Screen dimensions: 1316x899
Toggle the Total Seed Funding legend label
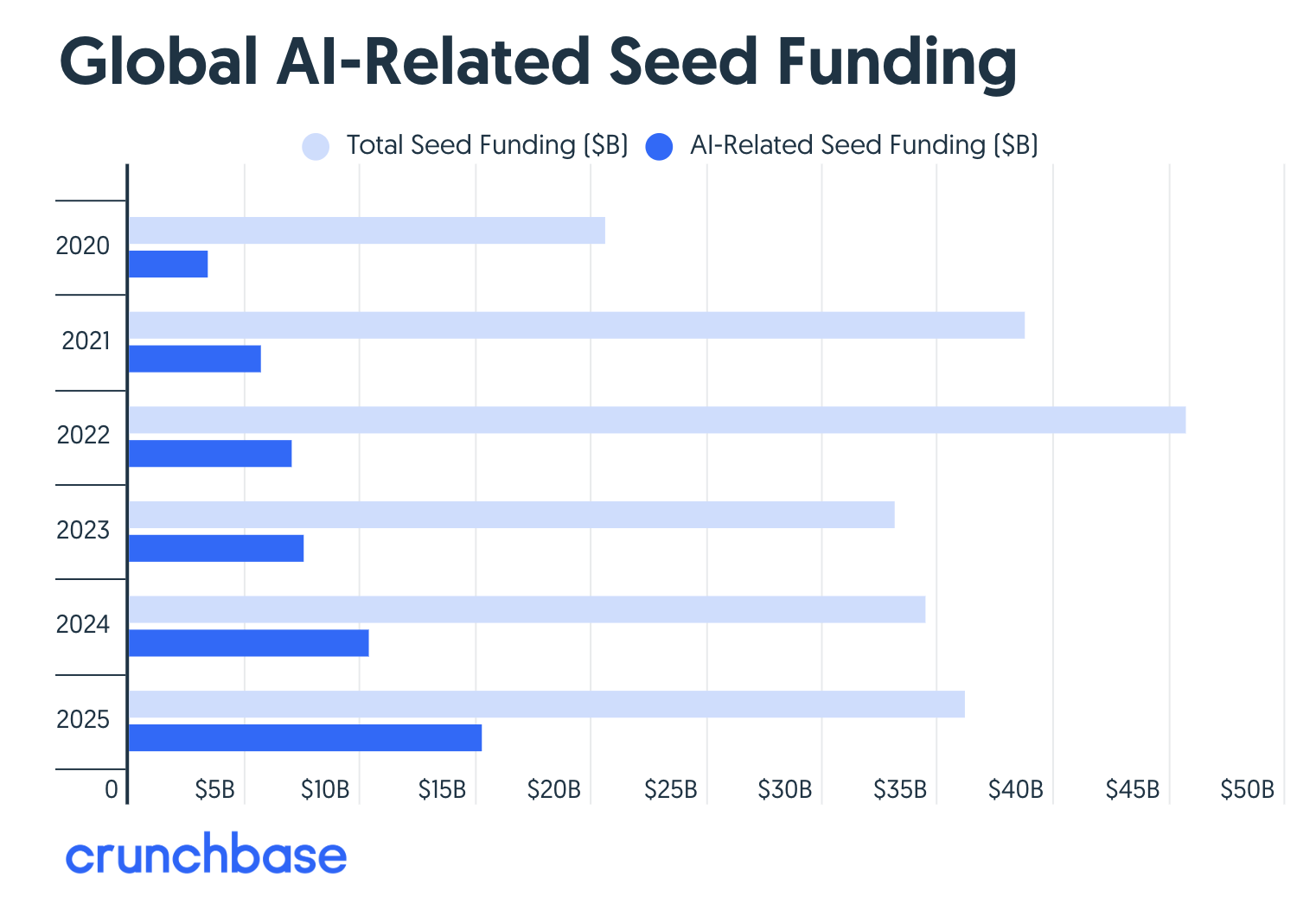(x=487, y=145)
